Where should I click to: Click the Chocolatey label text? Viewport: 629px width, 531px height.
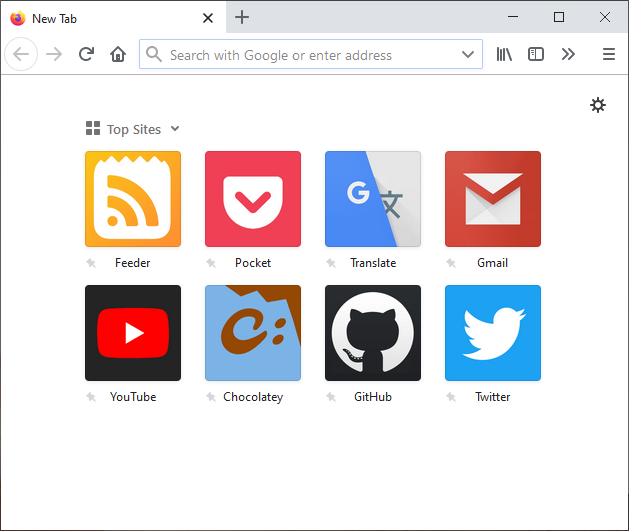point(253,397)
